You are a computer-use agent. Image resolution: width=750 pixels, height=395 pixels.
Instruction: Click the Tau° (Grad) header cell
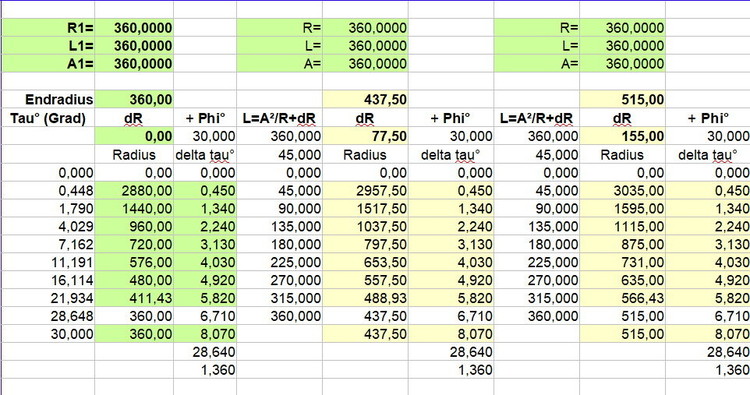click(x=48, y=118)
